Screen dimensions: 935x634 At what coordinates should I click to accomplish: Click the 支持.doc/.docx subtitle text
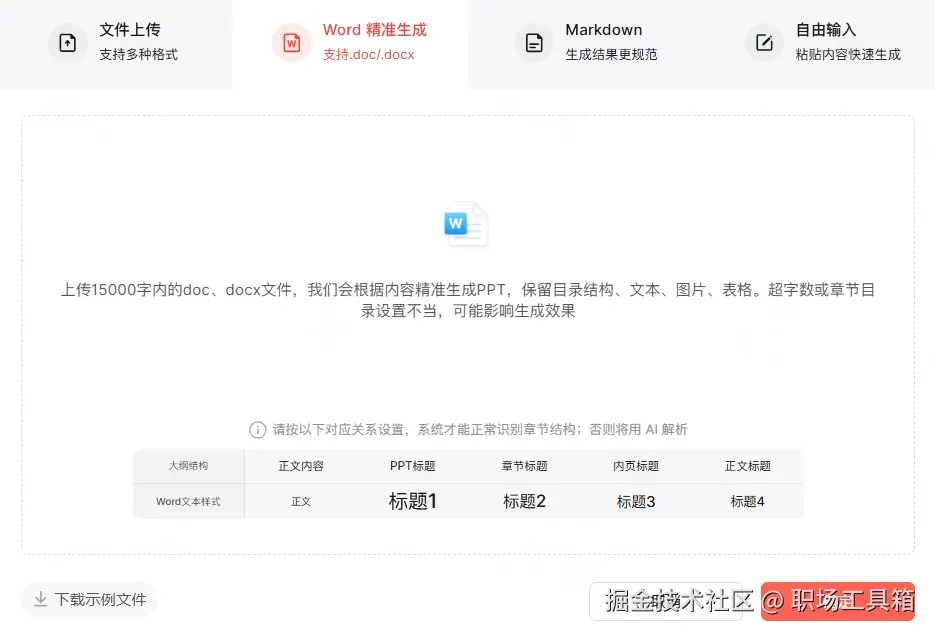369,54
